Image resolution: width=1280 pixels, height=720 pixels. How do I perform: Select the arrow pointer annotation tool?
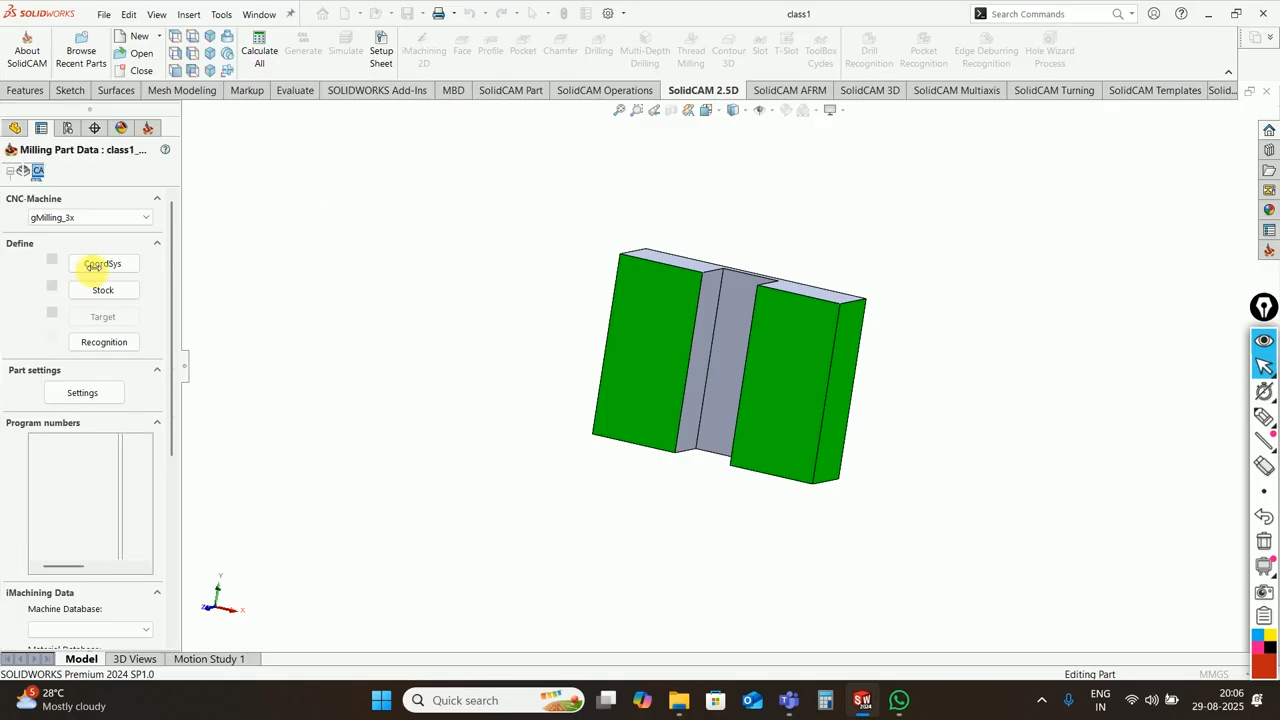(1264, 366)
